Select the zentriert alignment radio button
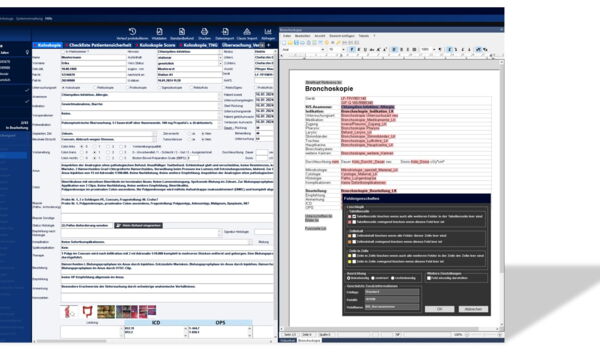The height and width of the screenshot is (360, 600). coord(373,278)
